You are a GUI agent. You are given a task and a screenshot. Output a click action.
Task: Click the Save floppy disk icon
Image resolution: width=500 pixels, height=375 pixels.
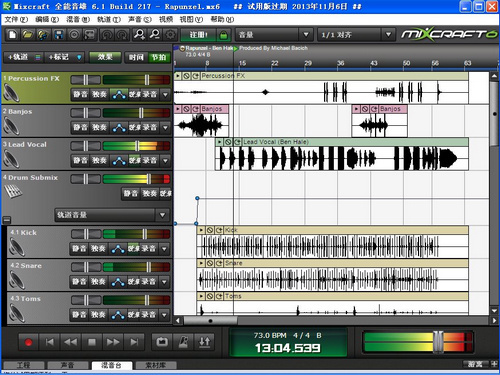coord(59,34)
